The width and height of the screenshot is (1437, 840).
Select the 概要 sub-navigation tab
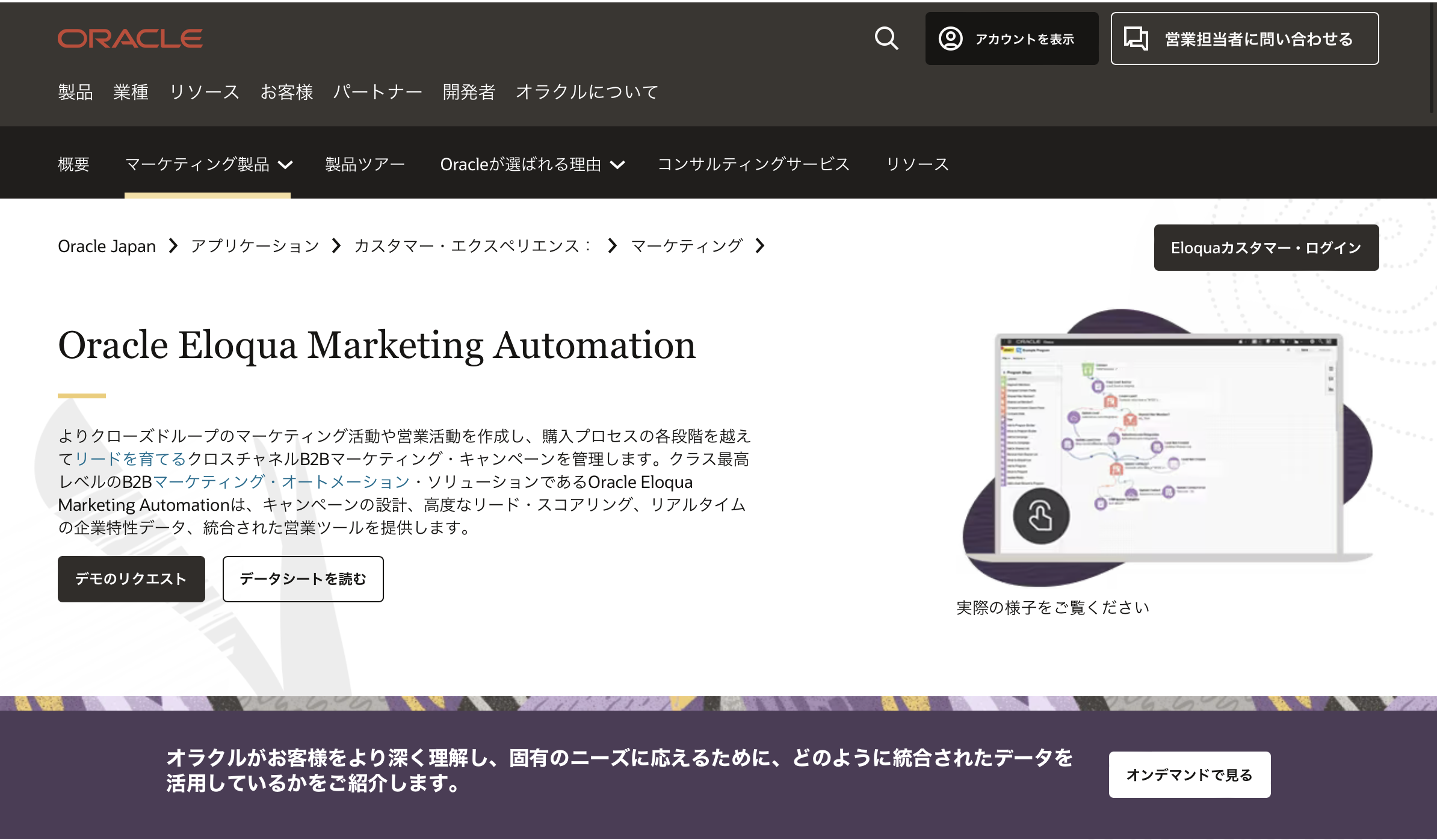coord(73,164)
